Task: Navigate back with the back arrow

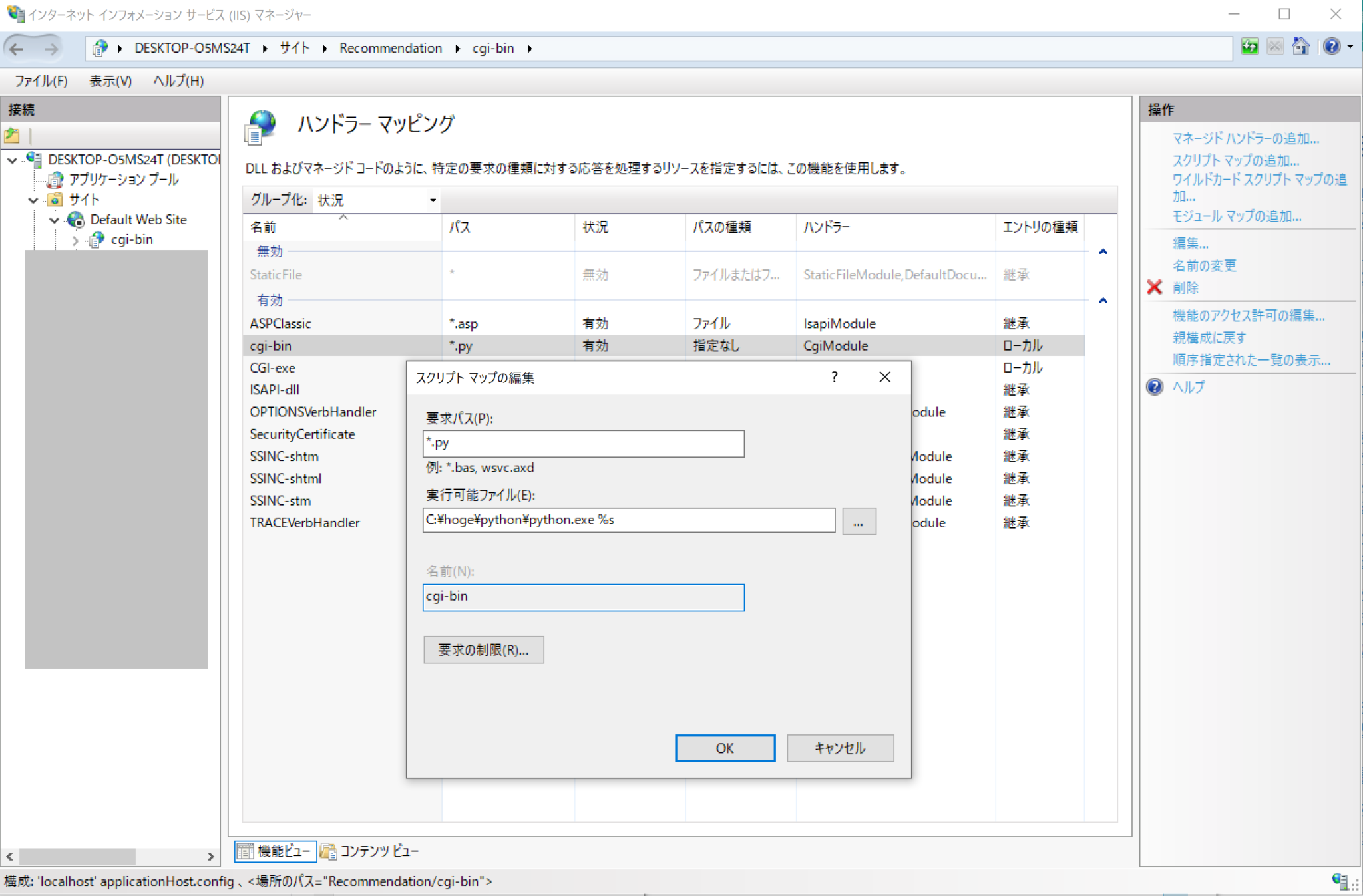Action: pyautogui.click(x=17, y=47)
